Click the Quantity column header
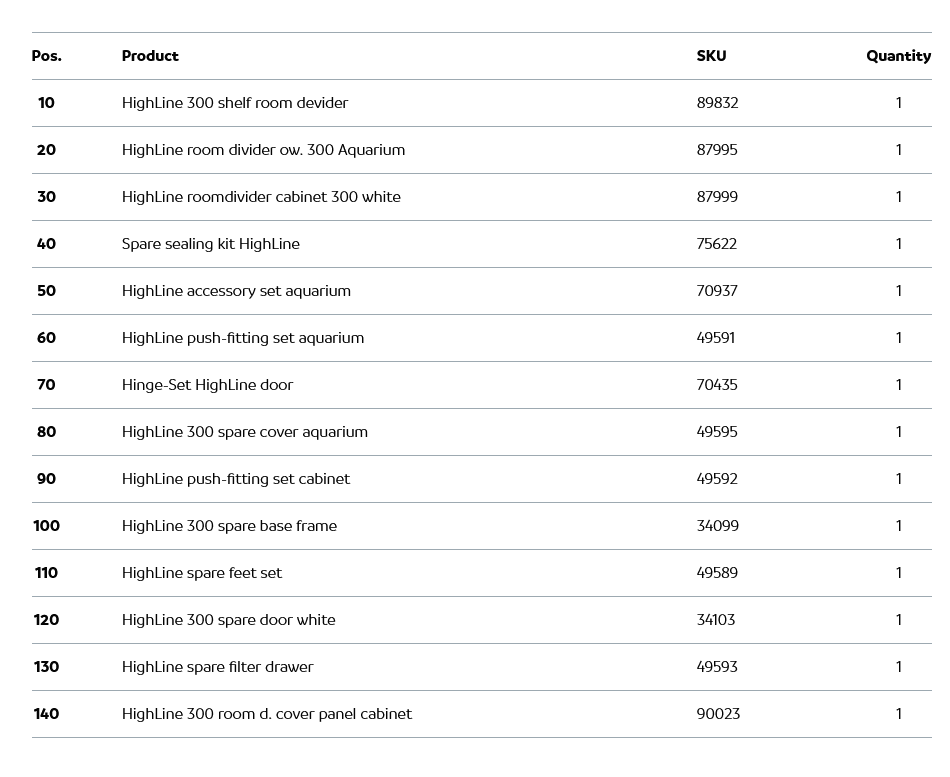This screenshot has height=777, width=950. click(x=898, y=56)
